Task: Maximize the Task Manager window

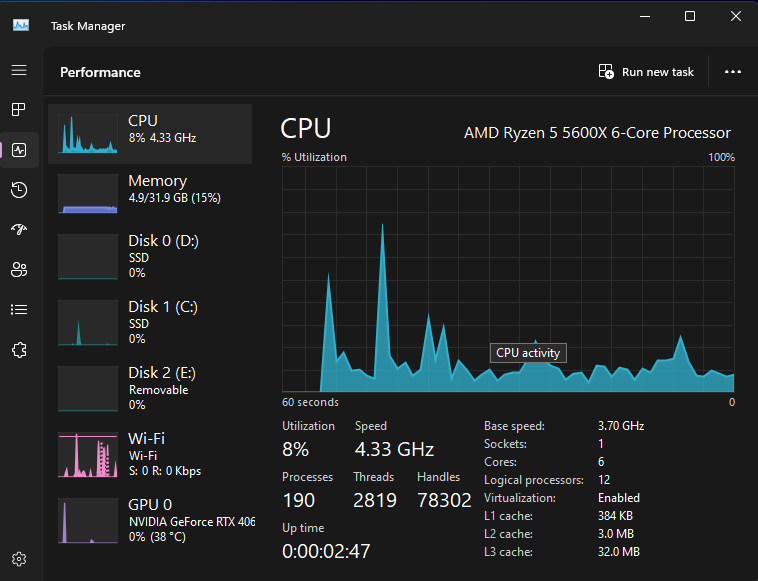Action: click(x=690, y=16)
